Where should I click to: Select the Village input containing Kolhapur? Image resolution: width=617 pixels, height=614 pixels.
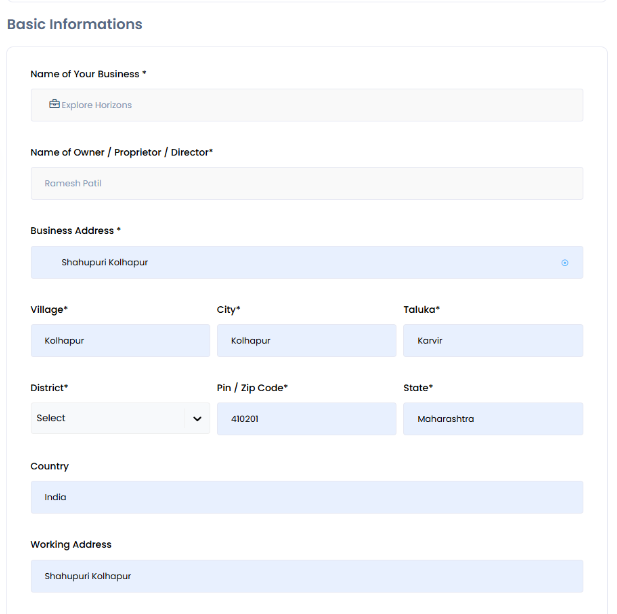point(120,341)
